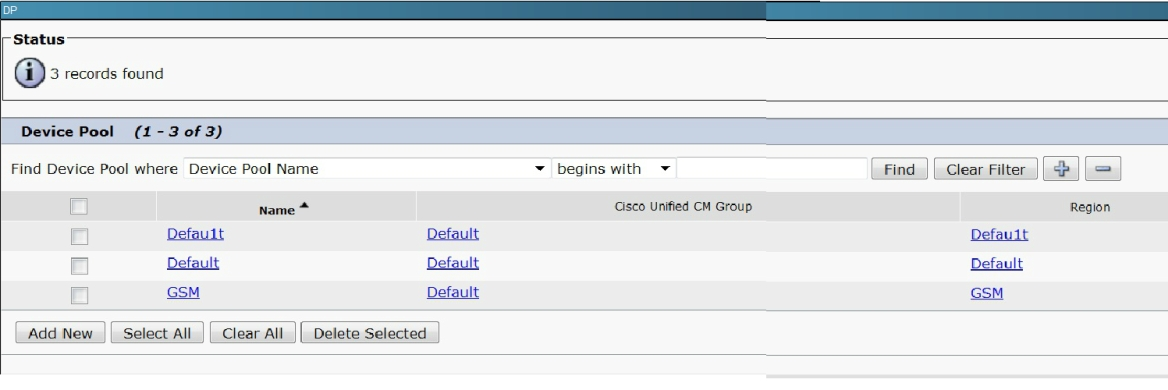Click the Clear Filter button
This screenshot has height=390, width=1168.
coord(986,169)
